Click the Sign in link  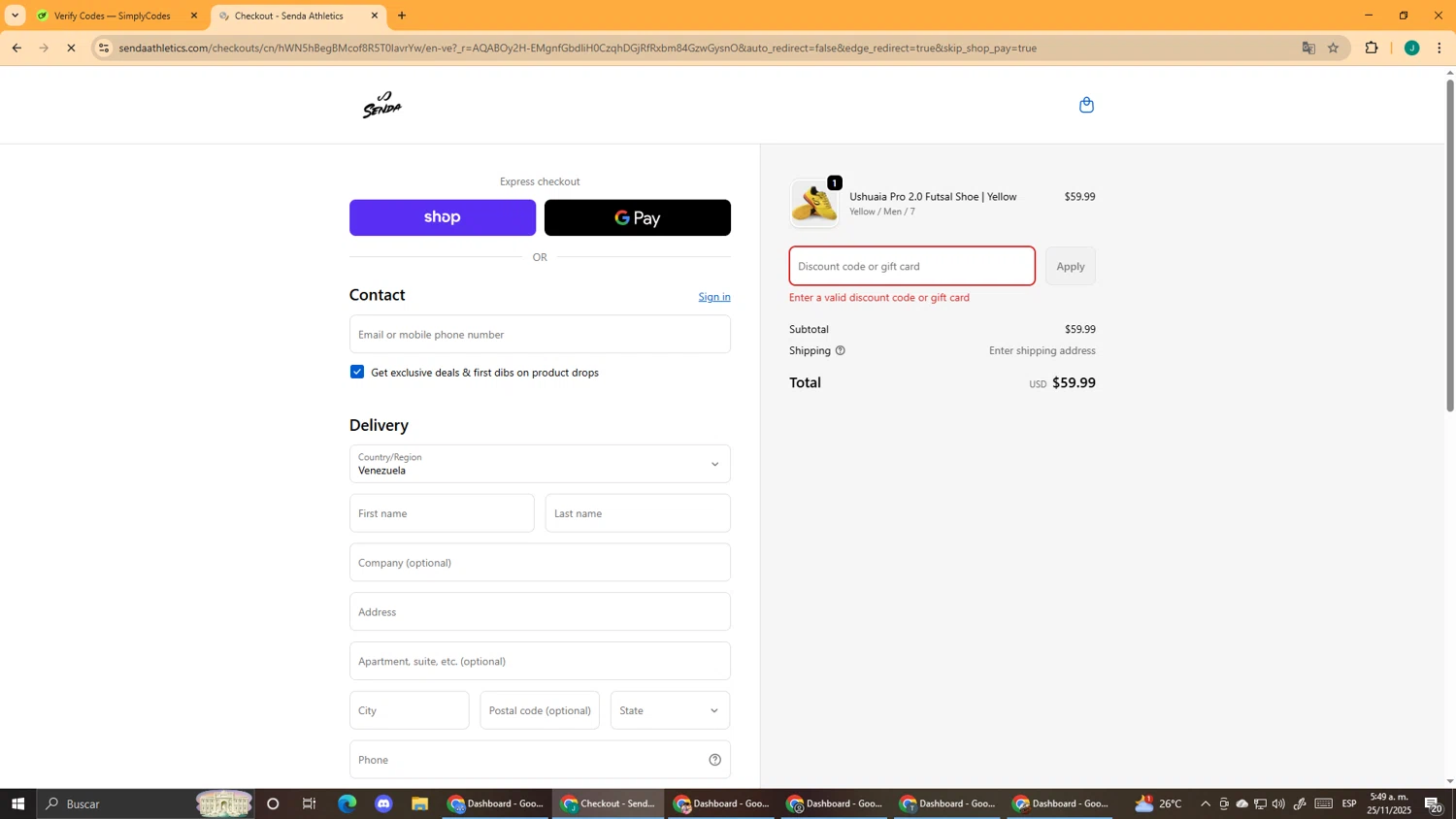pyautogui.click(x=714, y=297)
